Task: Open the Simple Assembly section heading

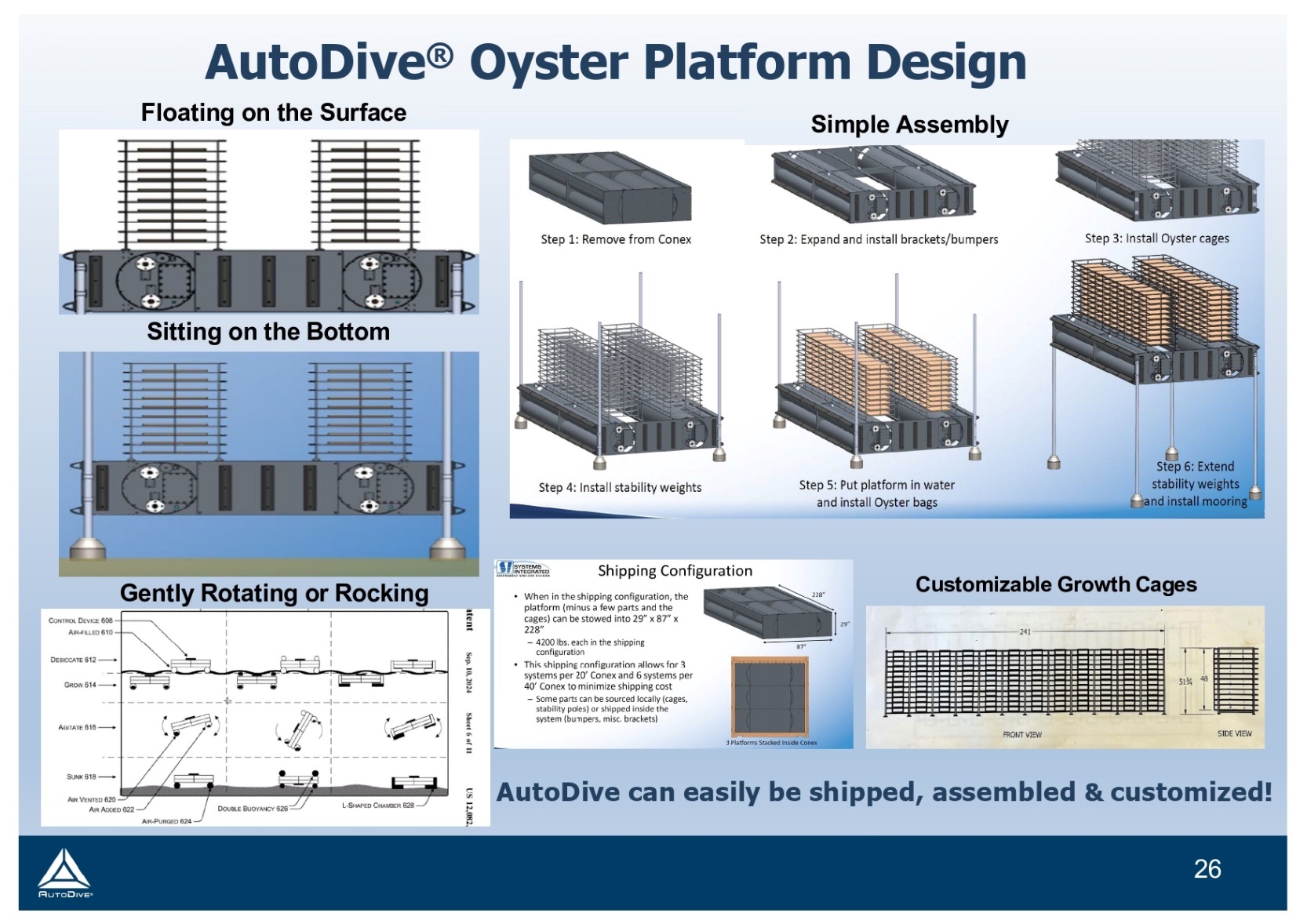Action: pos(910,123)
